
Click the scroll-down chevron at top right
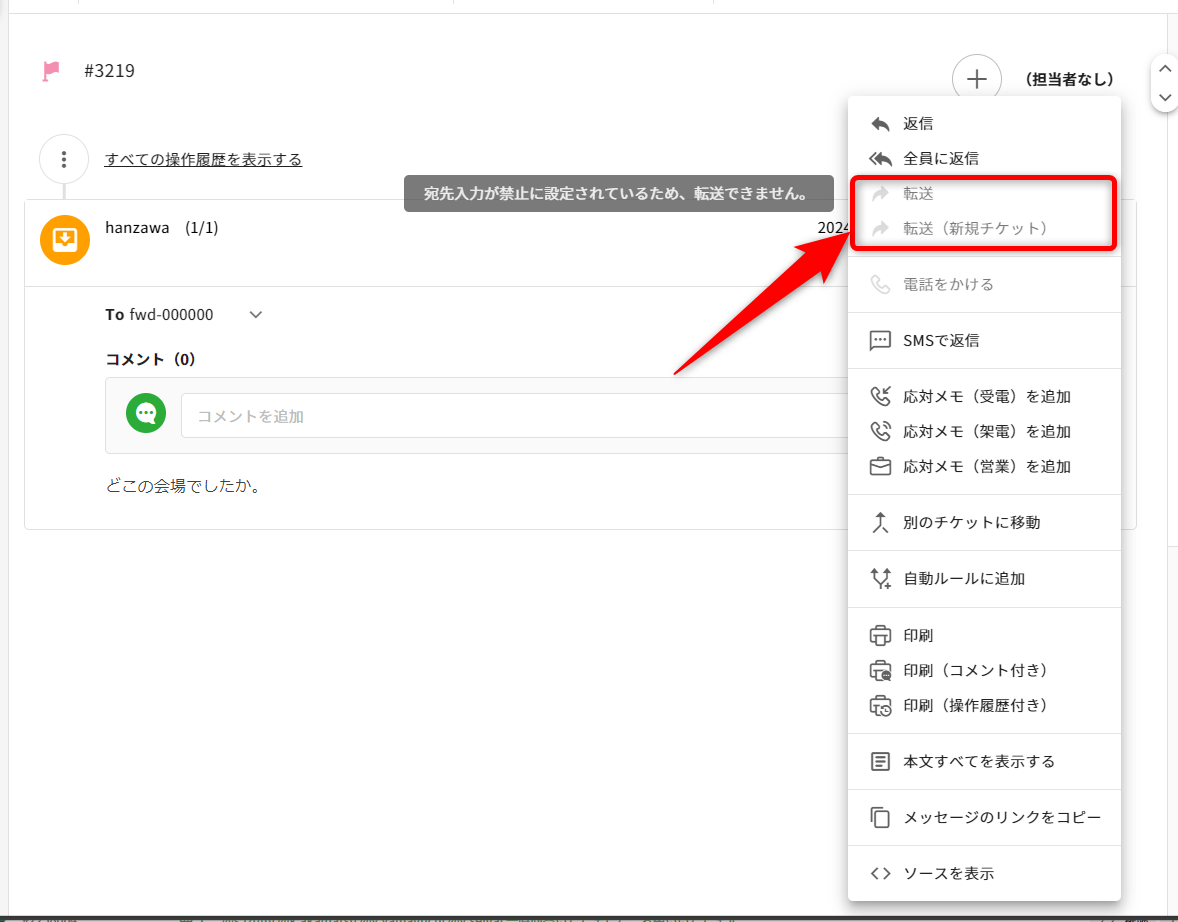(x=1164, y=97)
